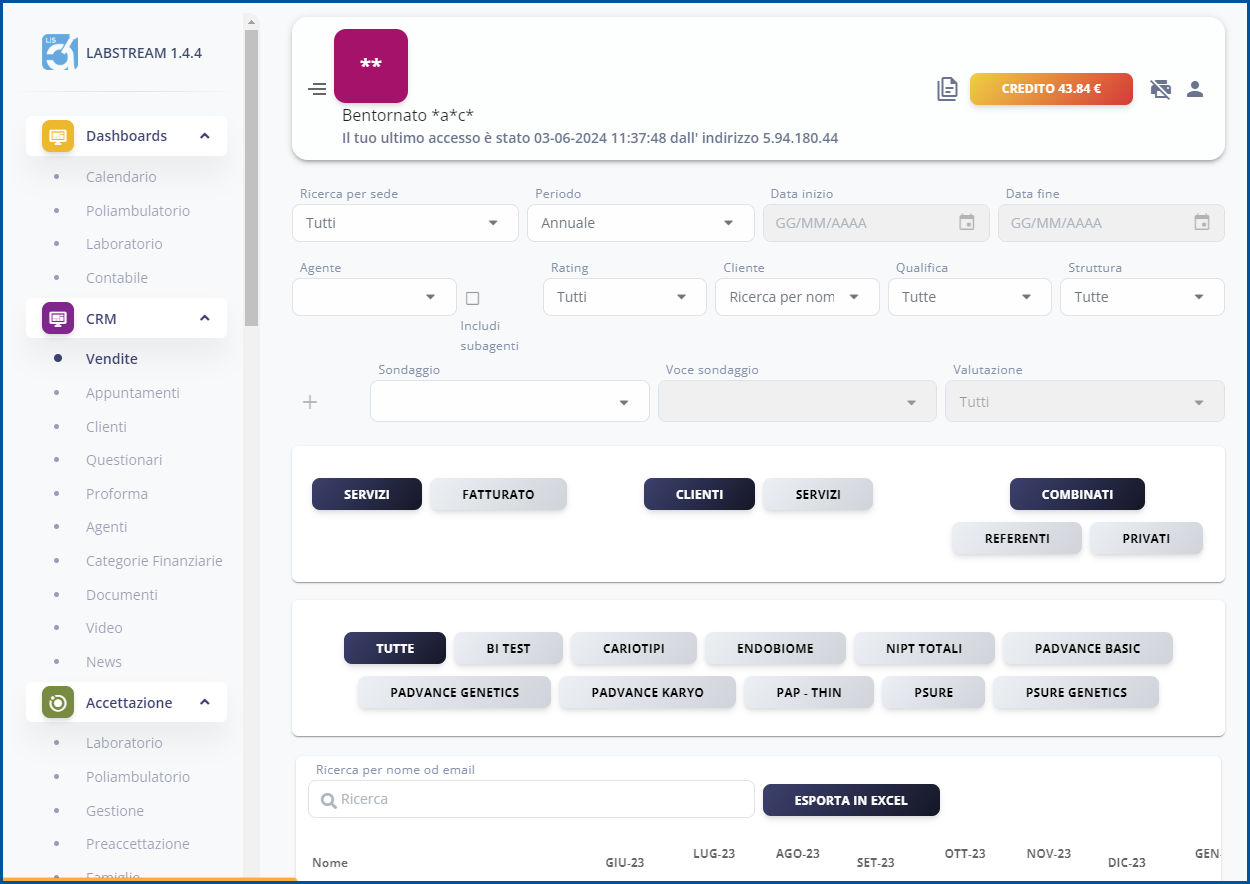The height and width of the screenshot is (884, 1250).
Task: Click the LabStream logo
Action: click(58, 51)
